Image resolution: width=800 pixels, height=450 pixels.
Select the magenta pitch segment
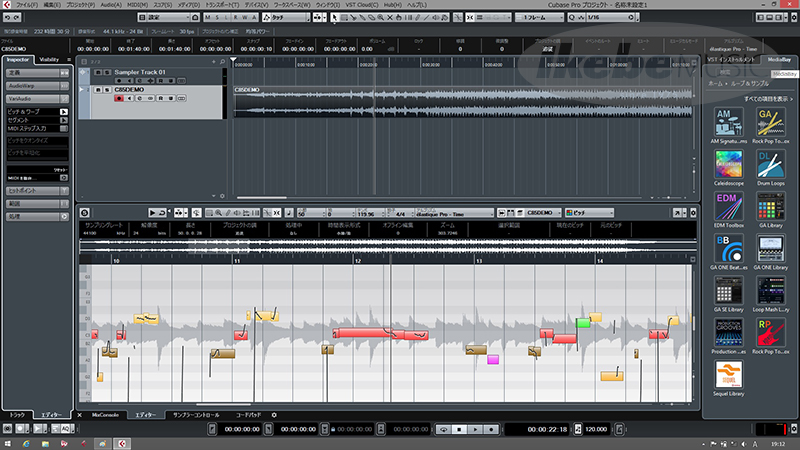[492, 359]
